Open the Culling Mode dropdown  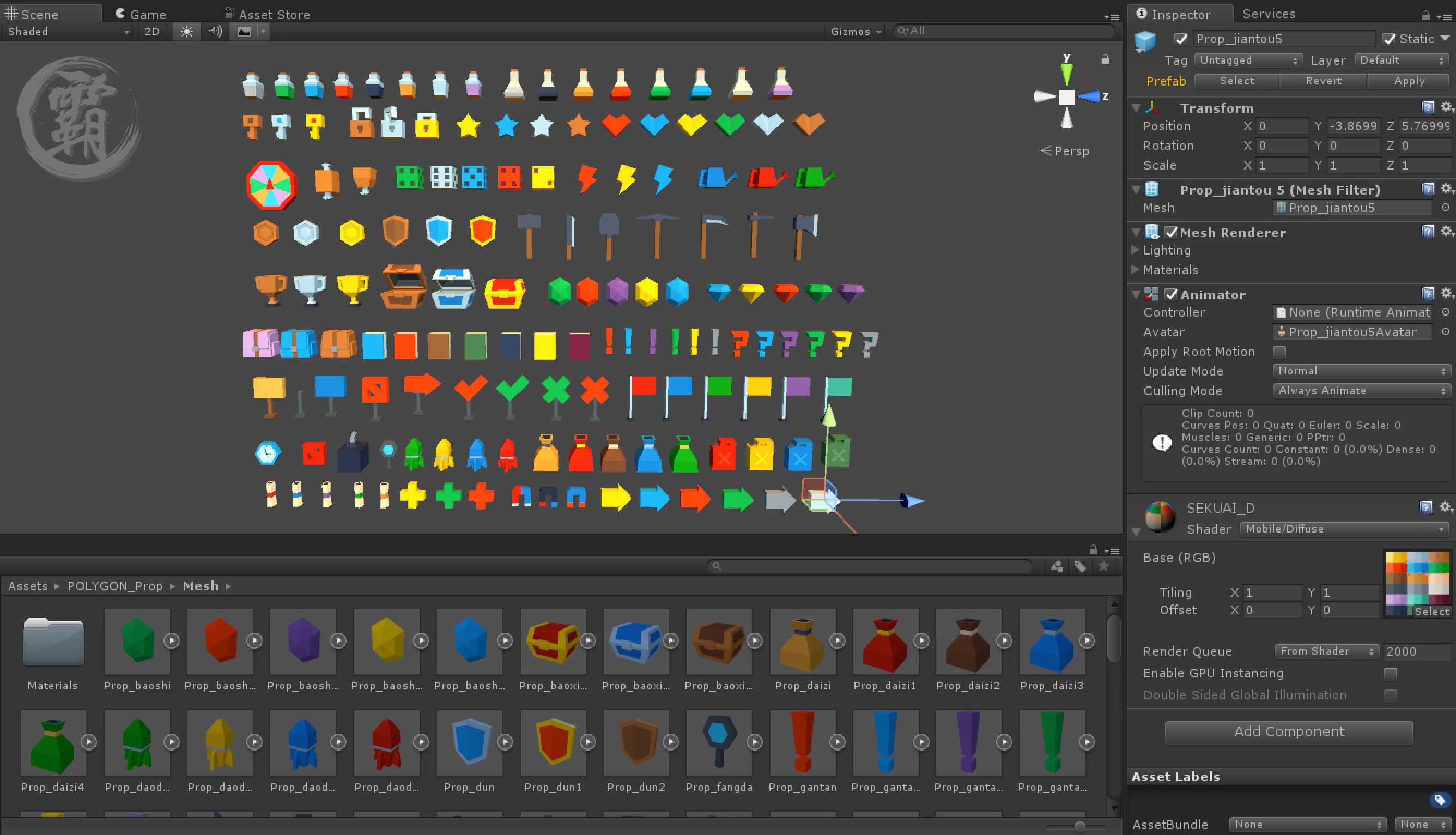[1361, 391]
